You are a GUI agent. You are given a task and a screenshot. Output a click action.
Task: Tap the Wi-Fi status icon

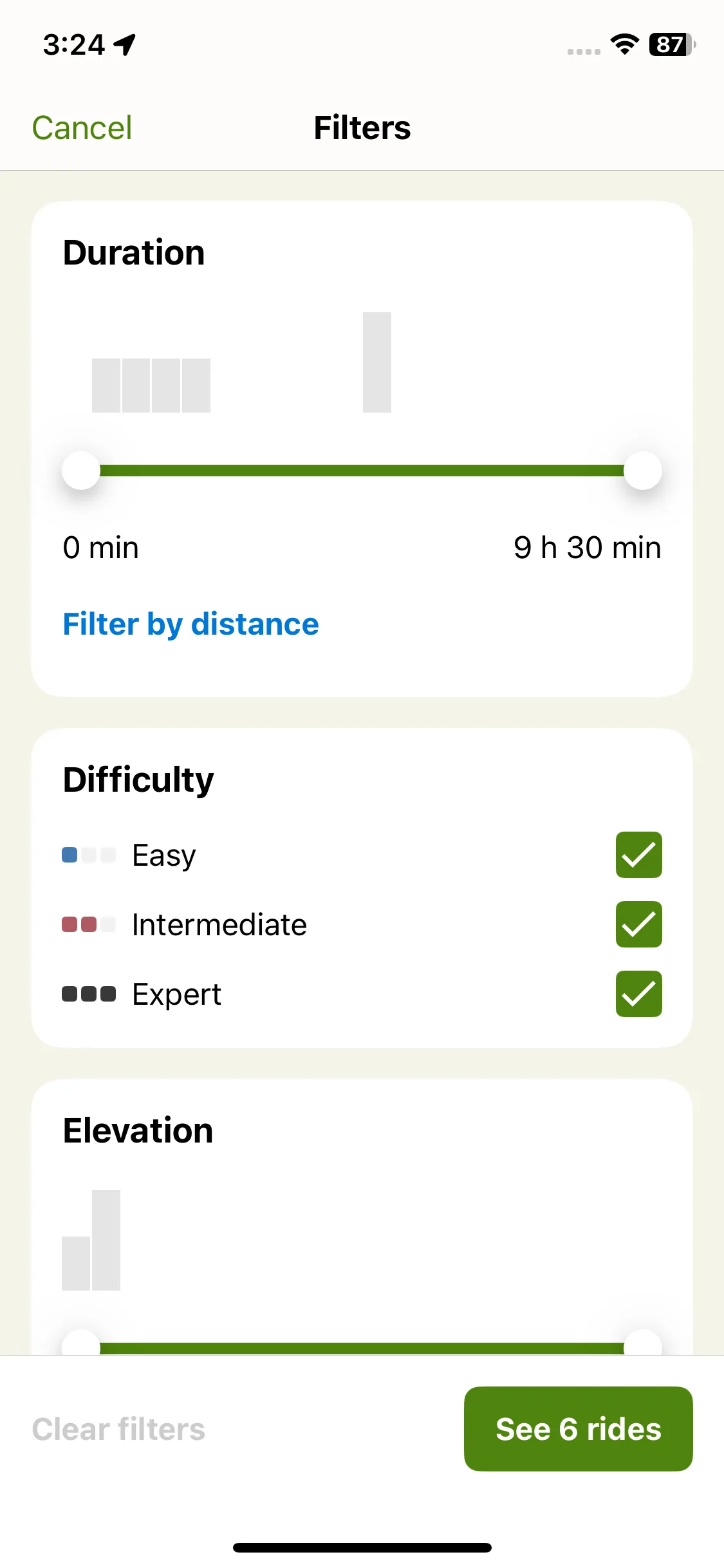(x=624, y=44)
